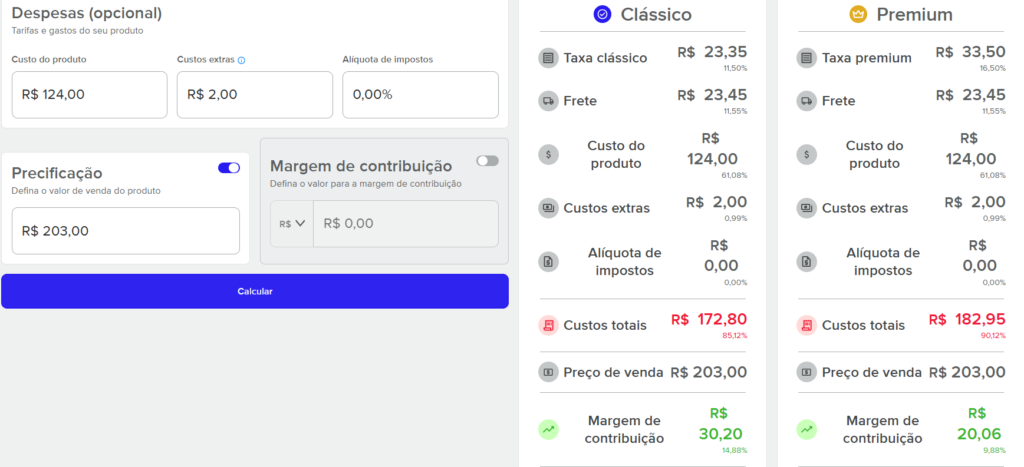Image resolution: width=1024 pixels, height=467 pixels.
Task: Click the Alíquota de impostos icon in Clássico
Action: [549, 261]
